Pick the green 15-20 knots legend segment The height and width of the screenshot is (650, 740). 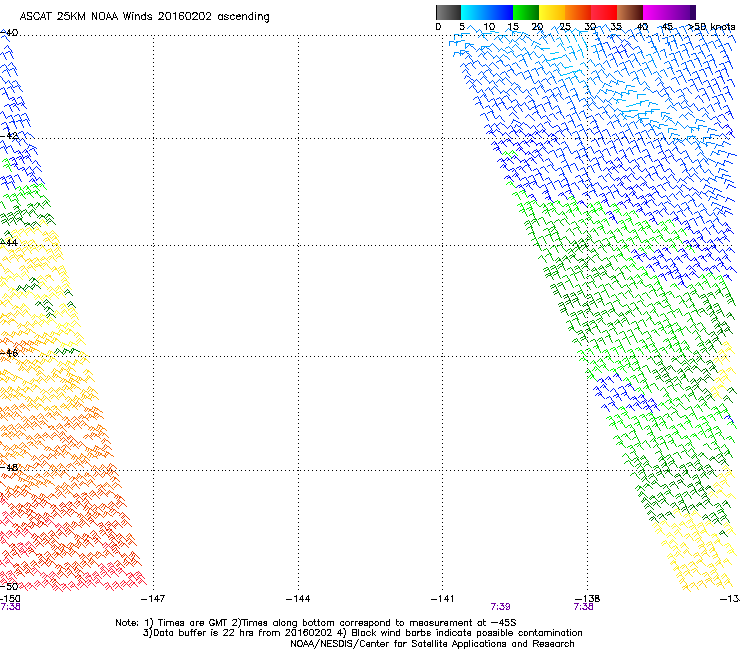point(526,12)
